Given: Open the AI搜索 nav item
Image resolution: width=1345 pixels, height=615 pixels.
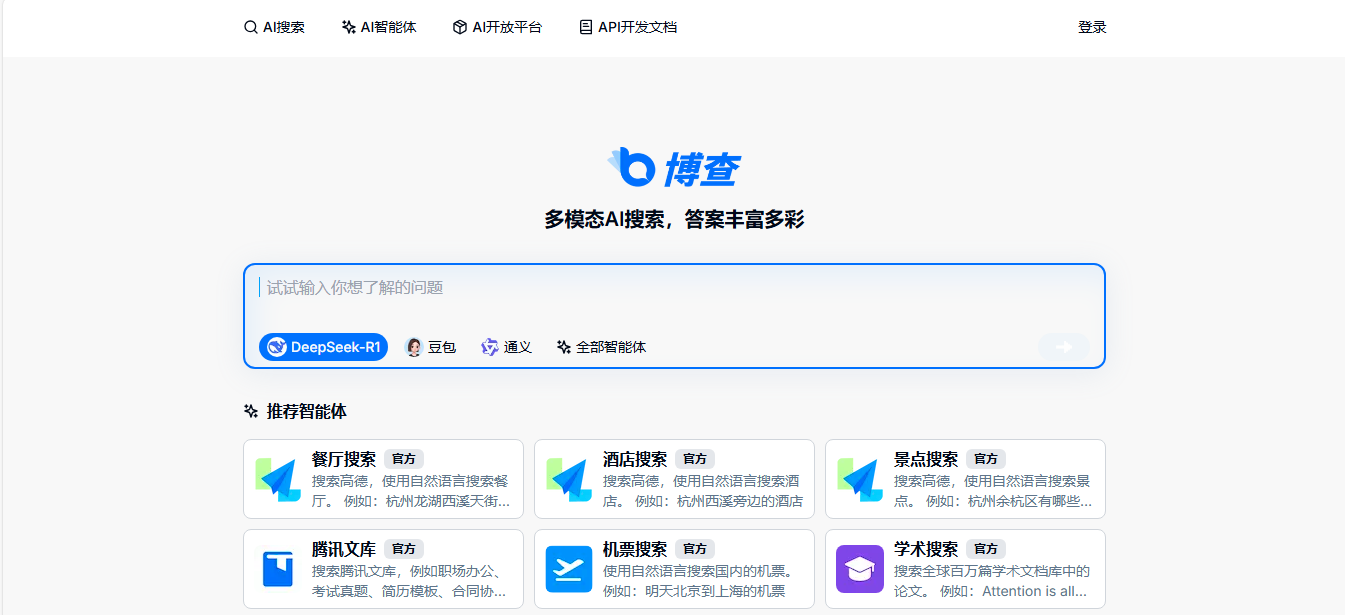Looking at the screenshot, I should (x=274, y=27).
